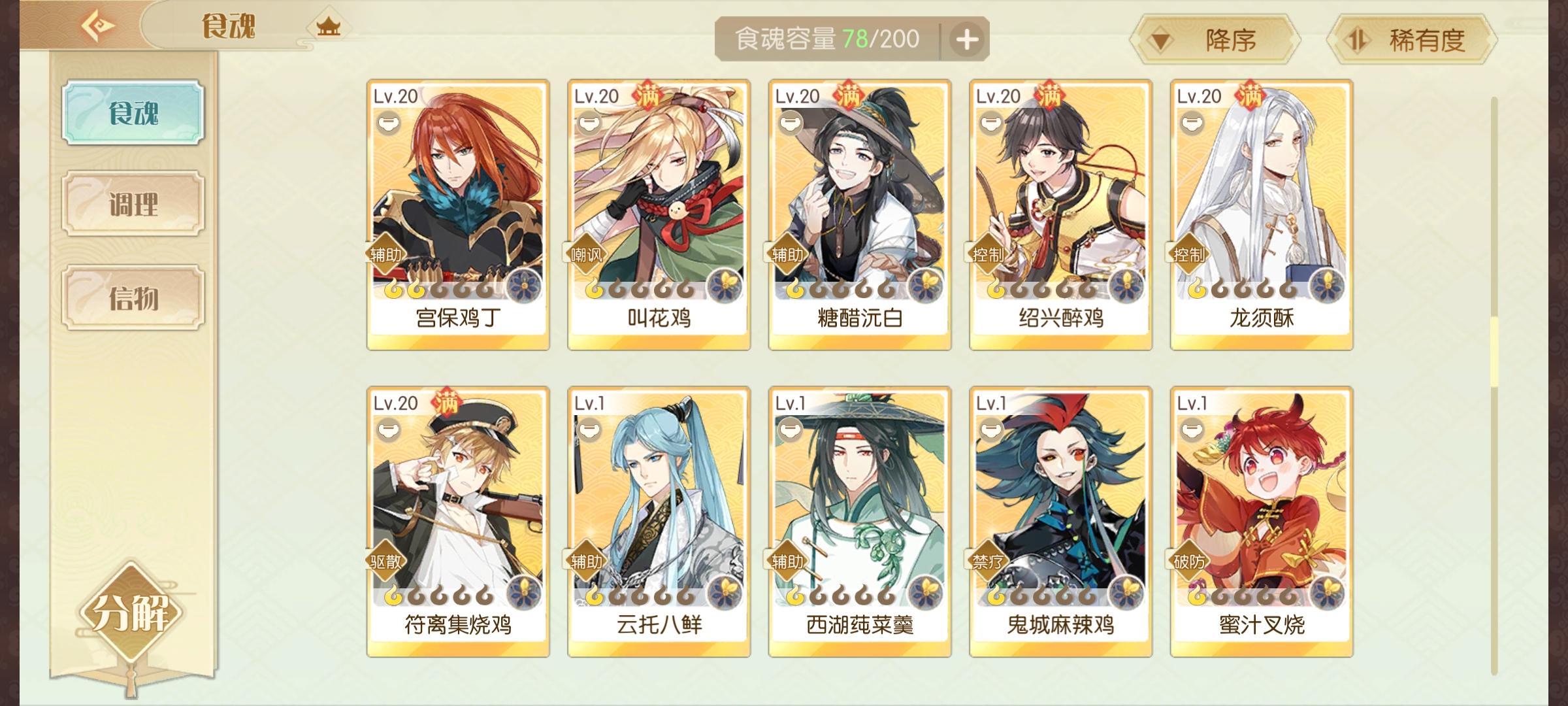Toggle the 降序 sort order

click(x=1215, y=41)
